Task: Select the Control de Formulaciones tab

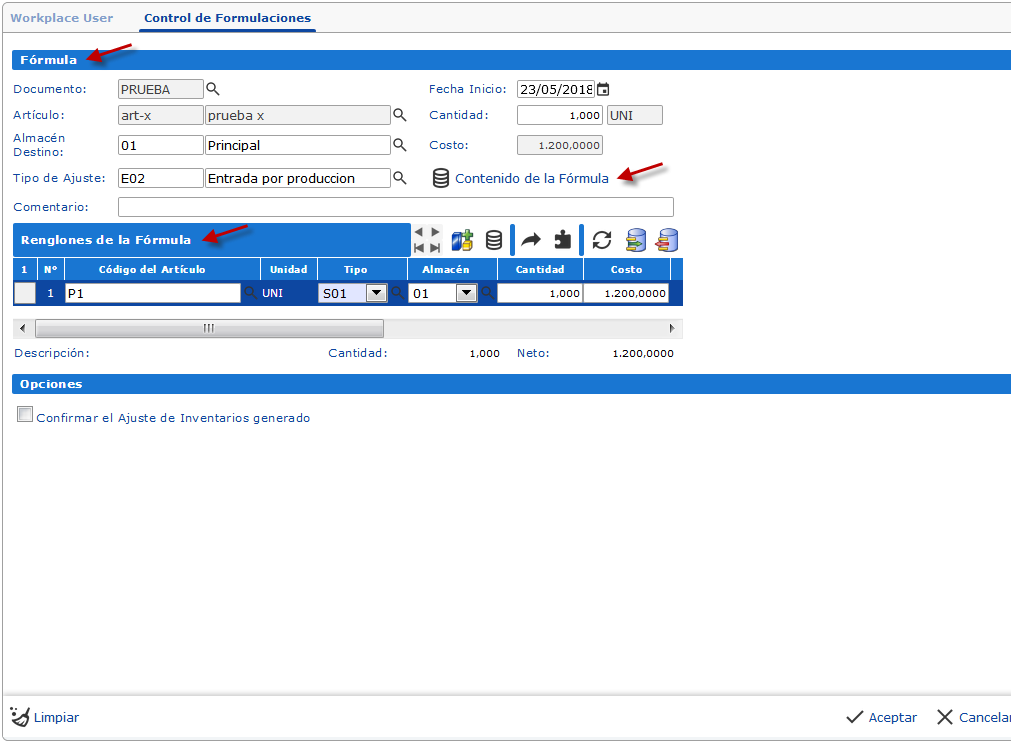Action: click(227, 17)
